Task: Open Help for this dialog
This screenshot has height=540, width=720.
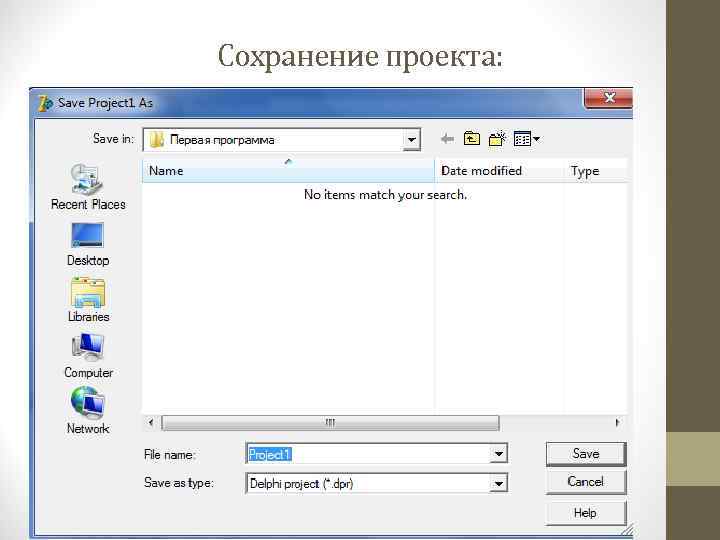Action: pyautogui.click(x=586, y=512)
